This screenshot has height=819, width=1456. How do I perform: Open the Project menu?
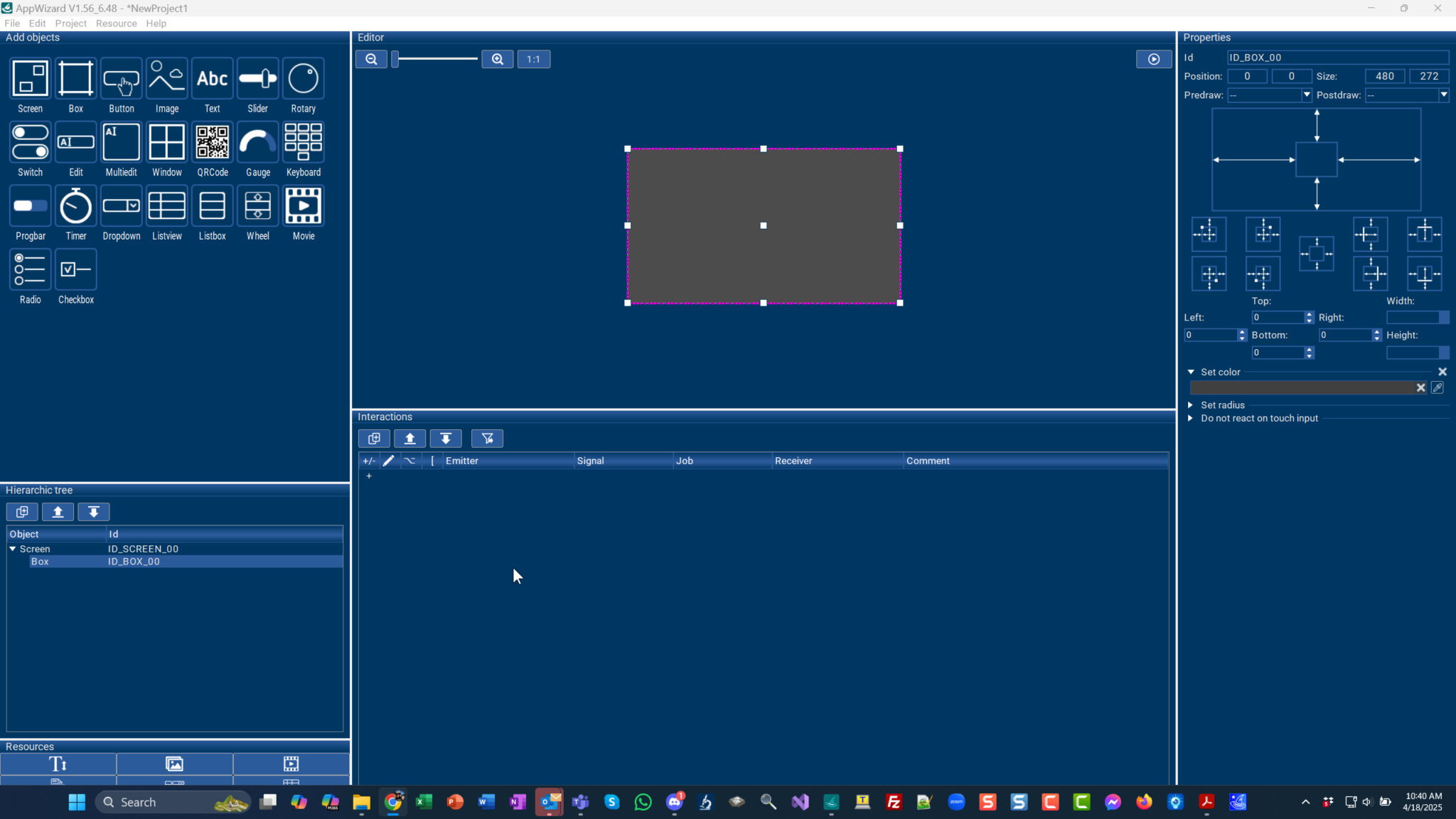71,23
